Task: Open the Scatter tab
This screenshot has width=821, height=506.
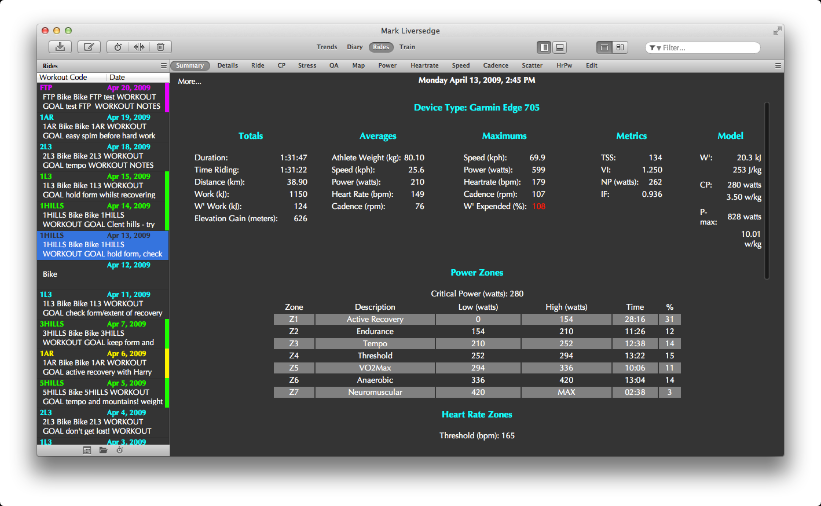Action: click(x=532, y=66)
